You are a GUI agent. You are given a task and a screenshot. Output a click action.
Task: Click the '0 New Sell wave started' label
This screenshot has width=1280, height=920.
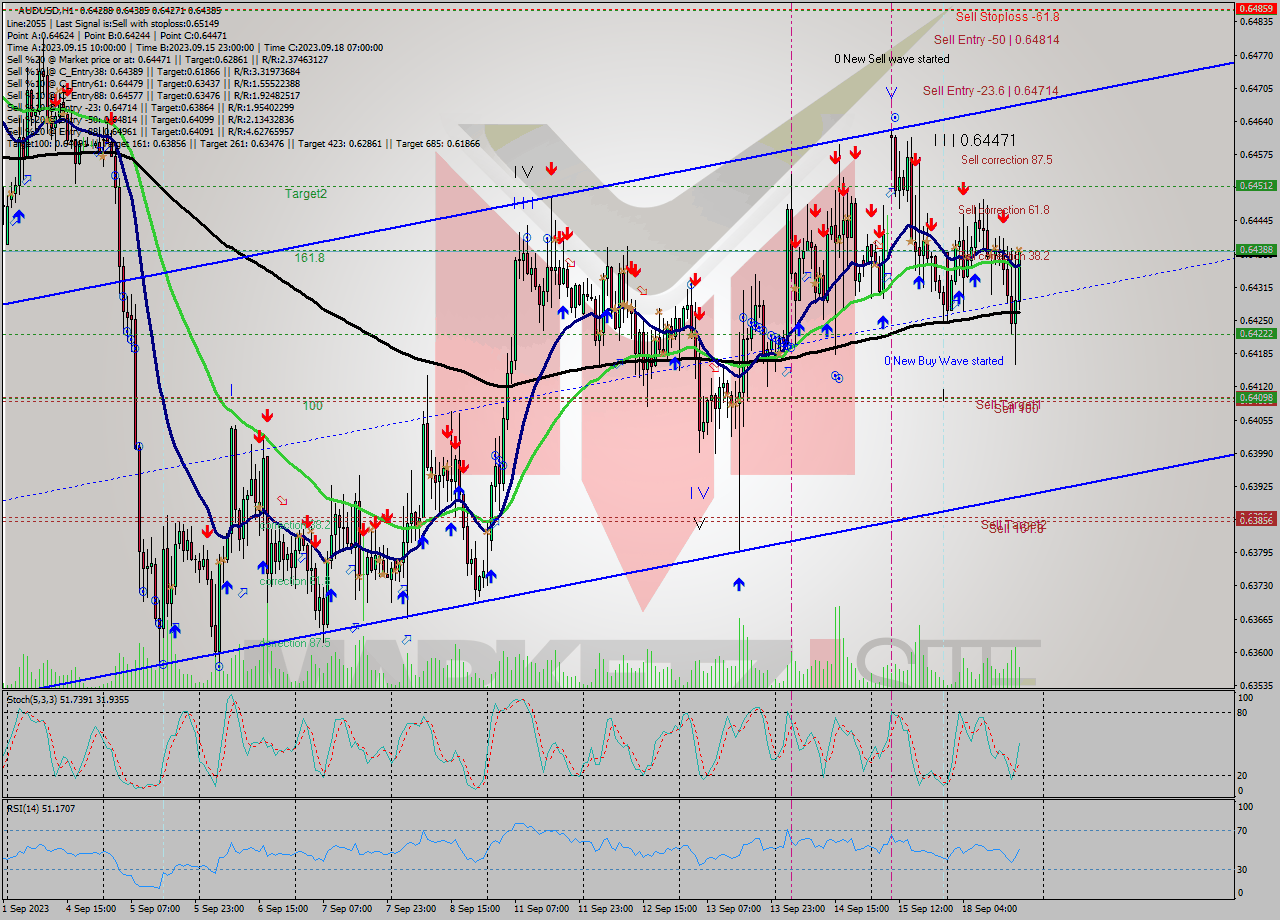point(890,59)
